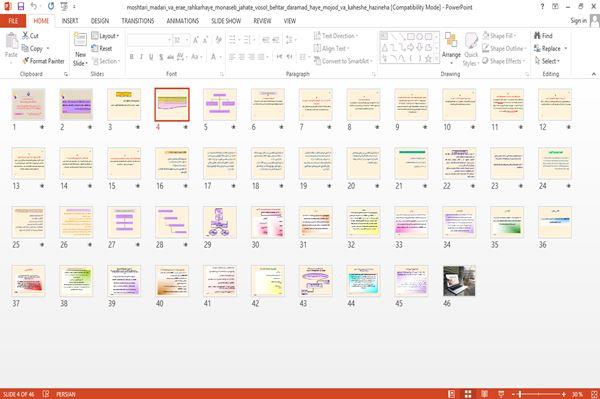Open Align Text dropdown
Screen dimensions: 600x399
point(331,48)
